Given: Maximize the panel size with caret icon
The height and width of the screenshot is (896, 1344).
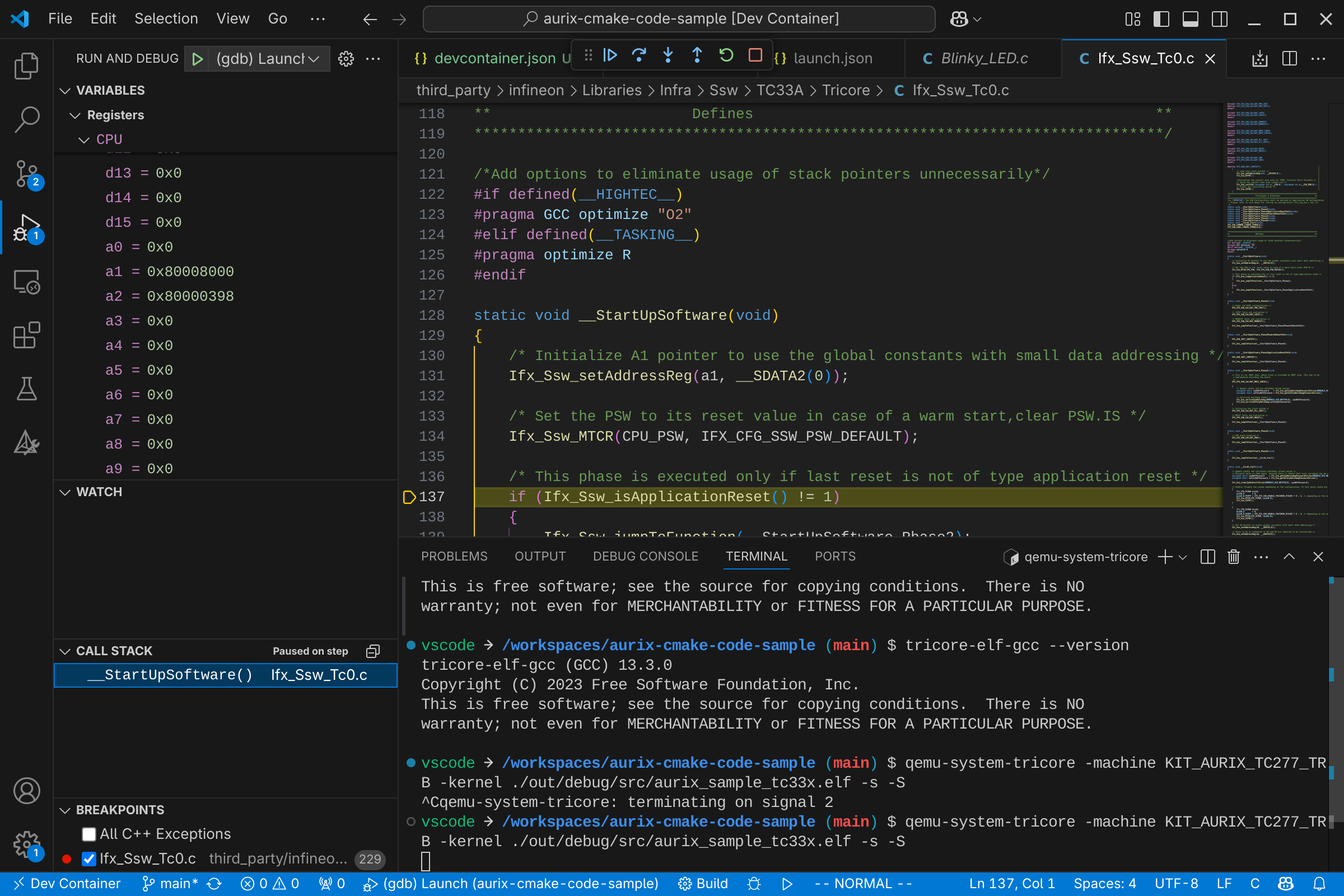Looking at the screenshot, I should [1289, 557].
